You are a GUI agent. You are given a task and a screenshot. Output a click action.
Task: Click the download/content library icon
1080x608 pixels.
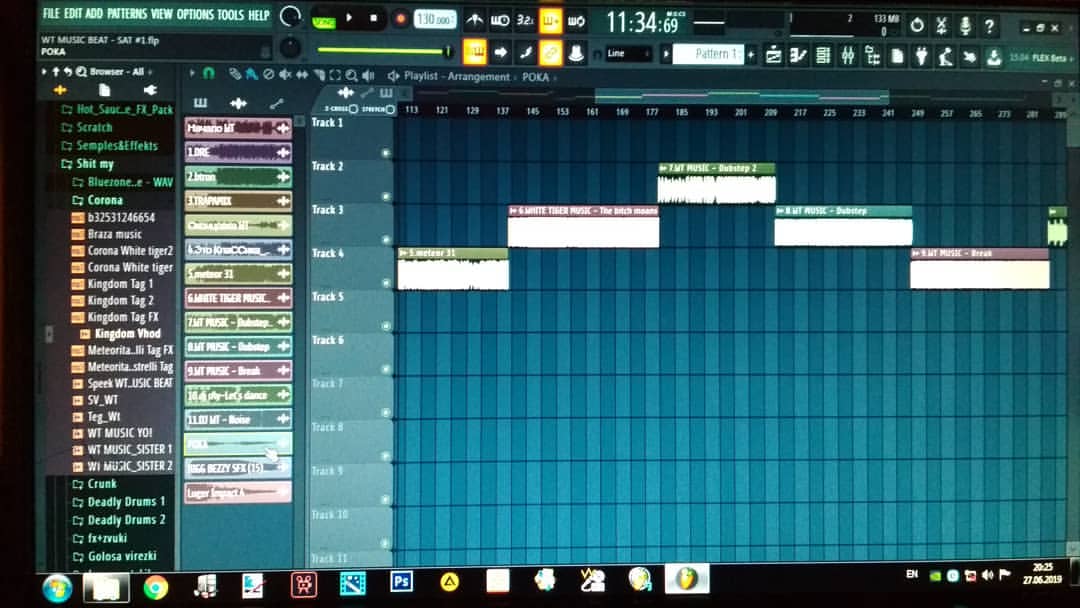[x=994, y=57]
